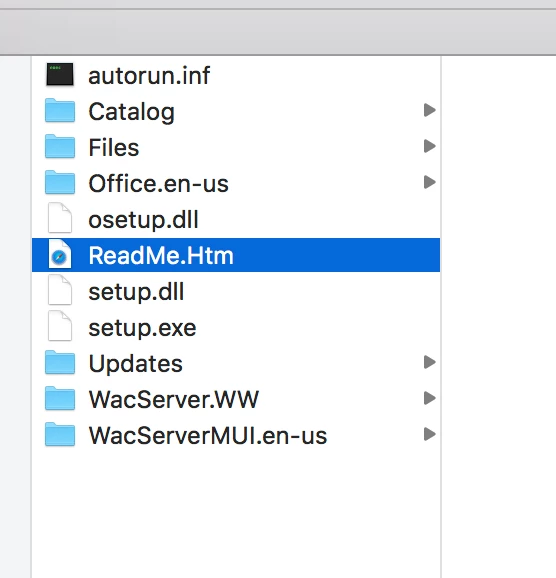This screenshot has height=578, width=556.
Task: Select the Office.en-us folder icon
Action: pos(60,182)
